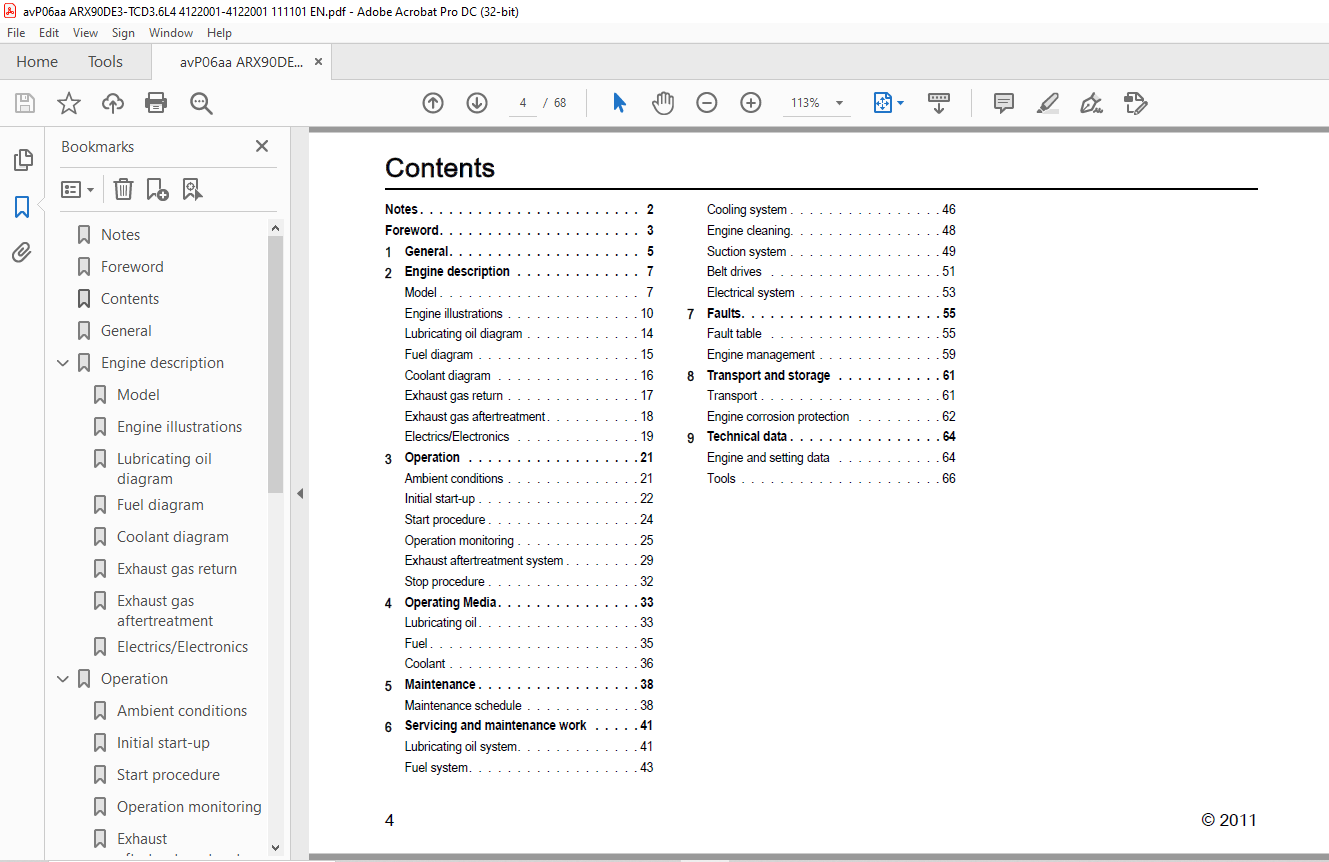Screen dimensions: 1329x862
Task: Follow Fault table contents entry
Action: tap(734, 334)
